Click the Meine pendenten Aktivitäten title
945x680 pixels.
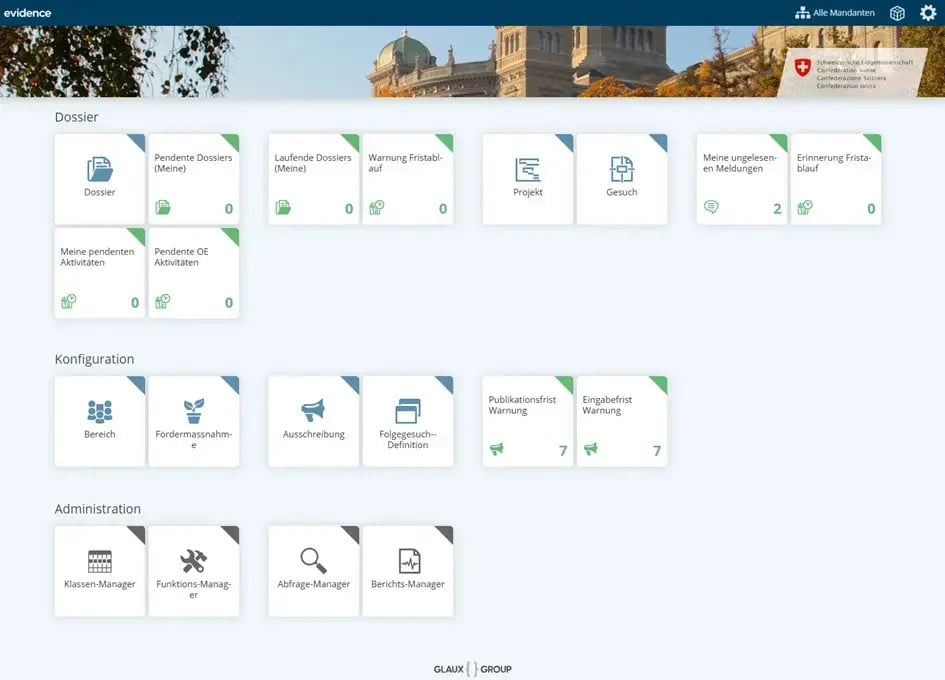pos(97,257)
